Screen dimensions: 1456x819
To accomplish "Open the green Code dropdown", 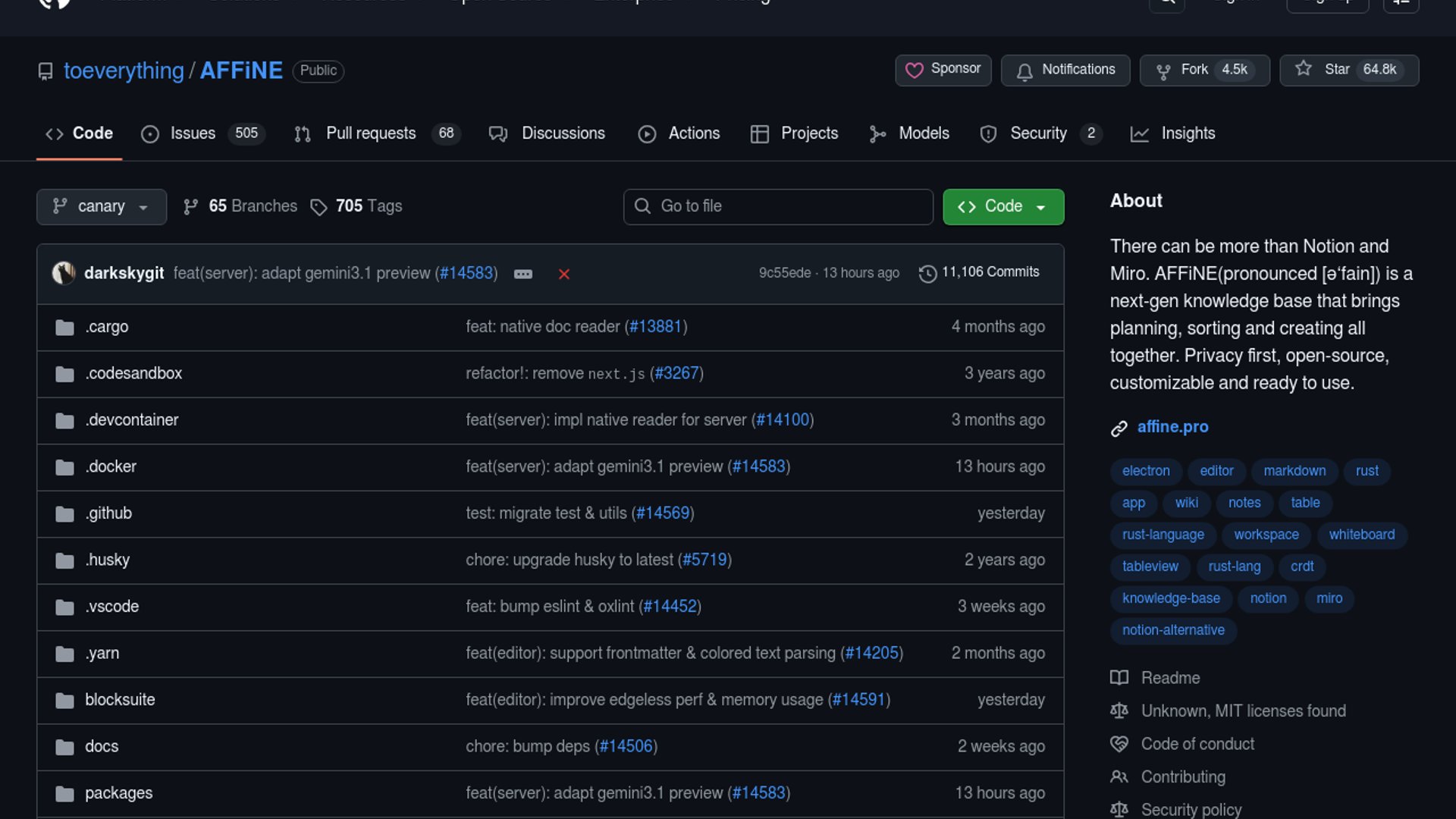I will click(1003, 206).
